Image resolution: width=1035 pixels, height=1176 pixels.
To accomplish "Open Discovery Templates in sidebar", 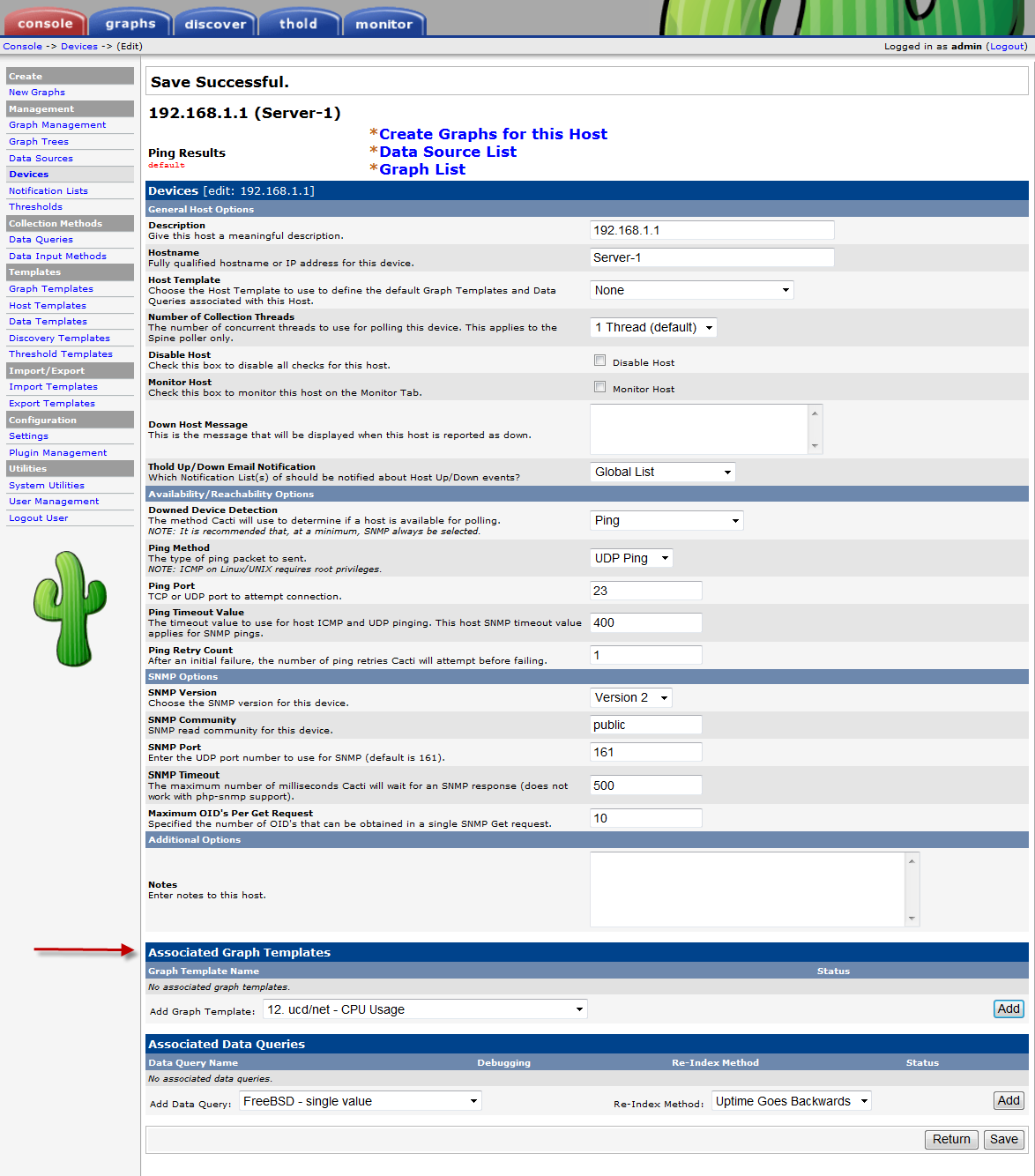I will click(x=59, y=339).
